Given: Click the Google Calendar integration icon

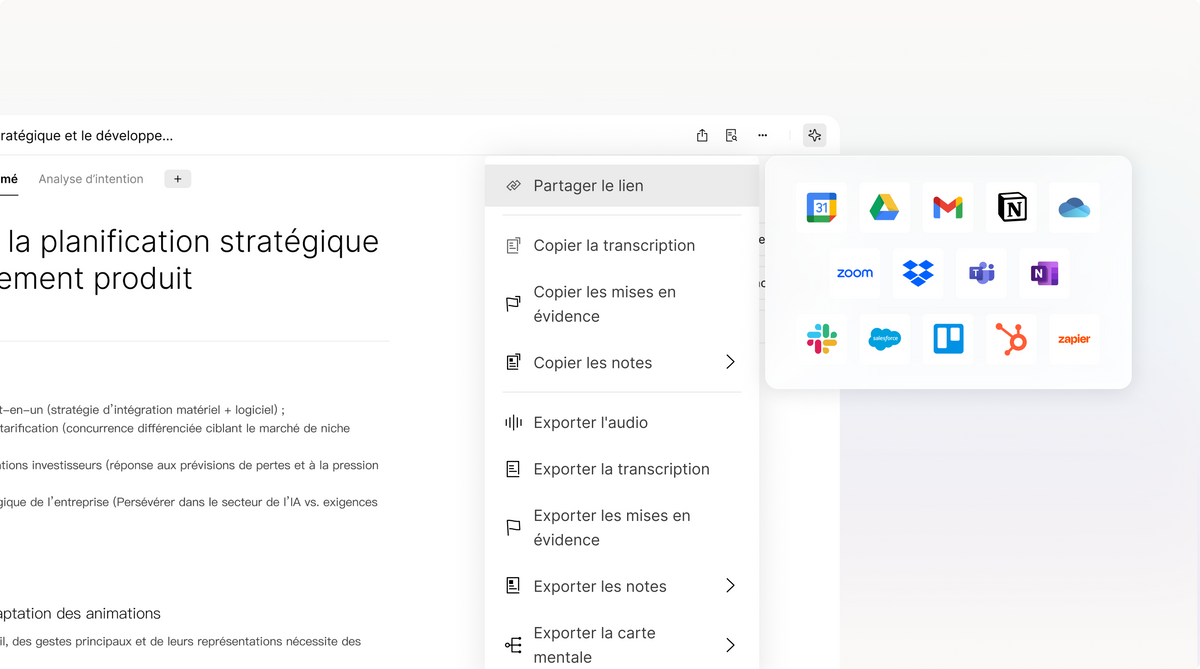Looking at the screenshot, I should click(821, 208).
